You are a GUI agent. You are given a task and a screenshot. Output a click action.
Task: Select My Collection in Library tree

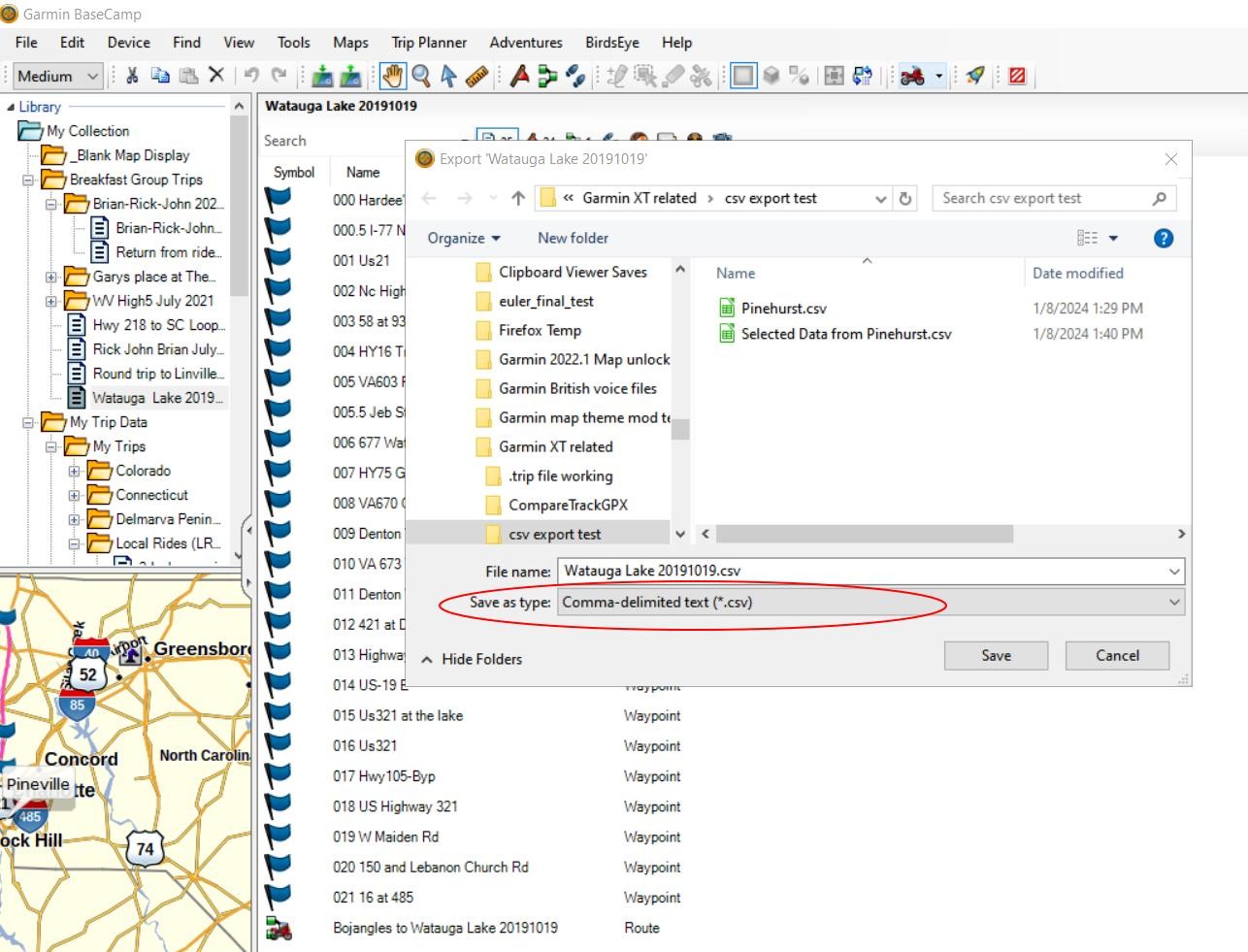87,131
